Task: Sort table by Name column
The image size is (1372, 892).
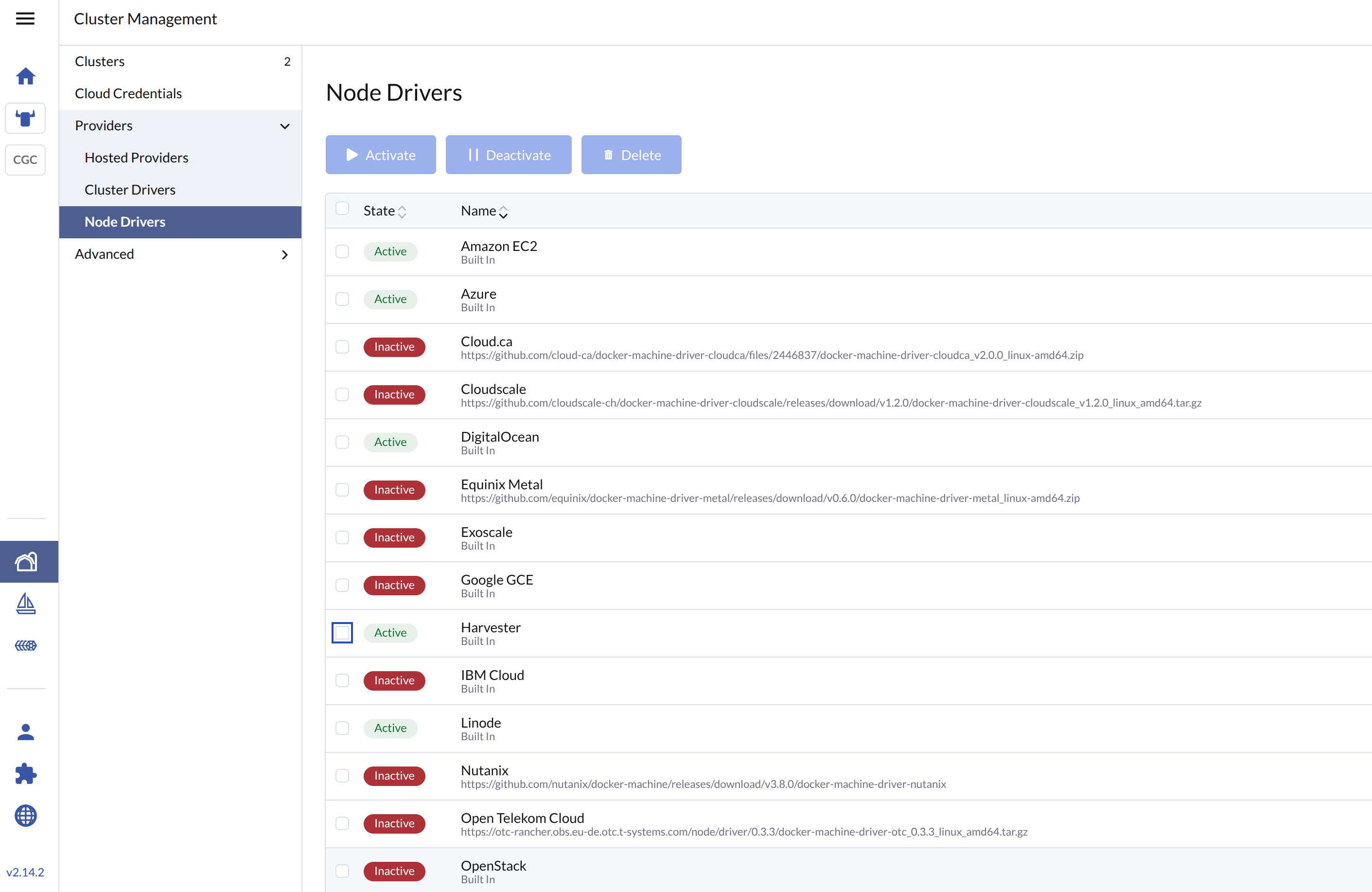Action: coord(484,211)
